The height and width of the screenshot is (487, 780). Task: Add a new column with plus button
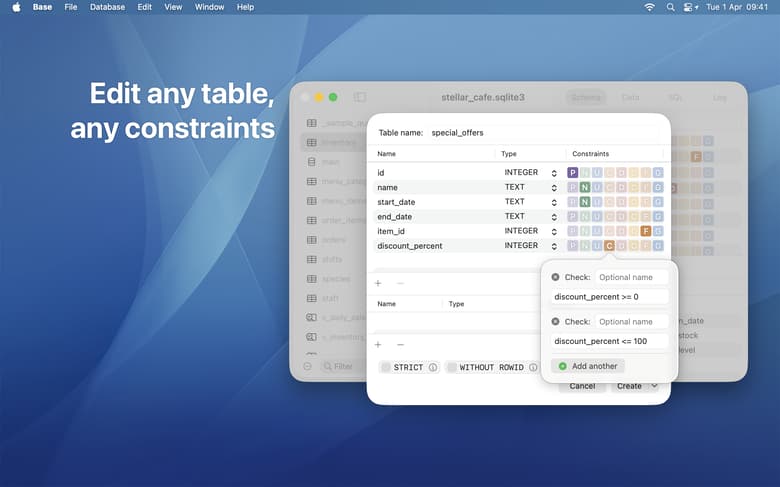click(x=378, y=283)
